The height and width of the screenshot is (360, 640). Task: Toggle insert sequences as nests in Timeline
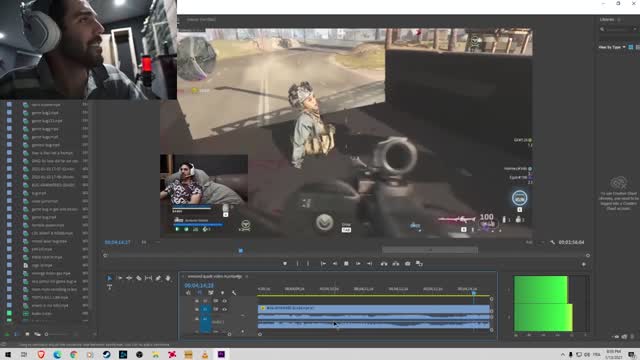click(x=188, y=293)
